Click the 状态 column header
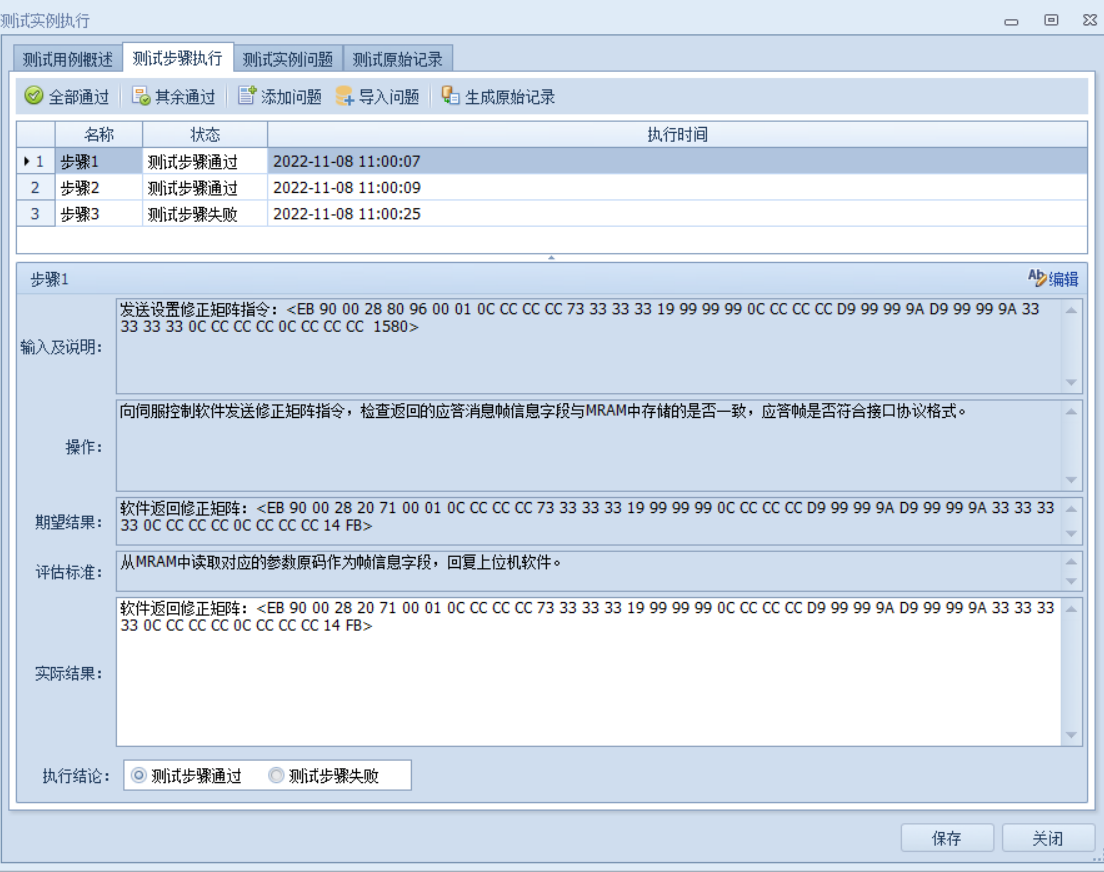1104x872 pixels. pos(205,135)
